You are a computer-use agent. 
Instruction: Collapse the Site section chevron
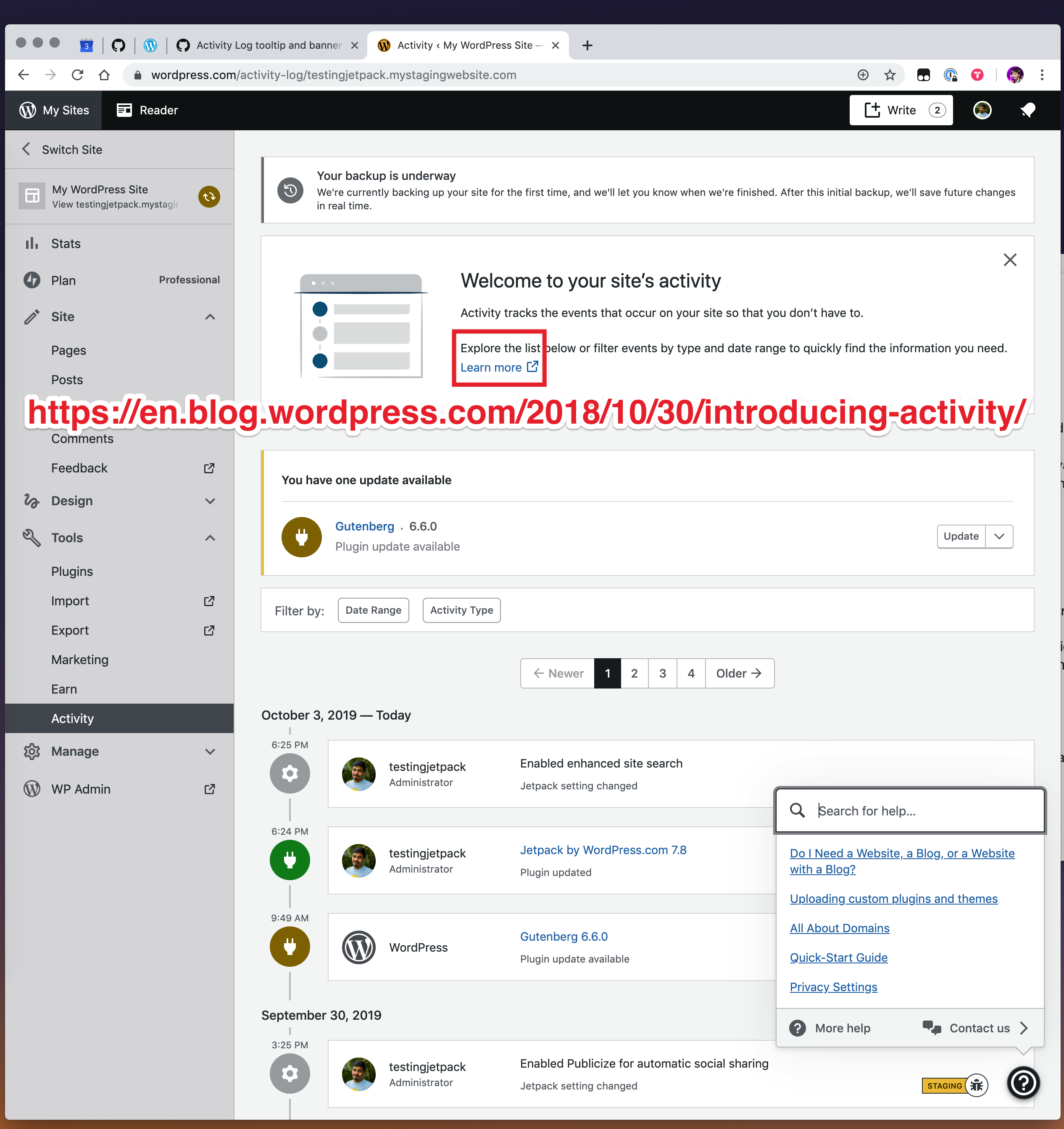tap(210, 317)
